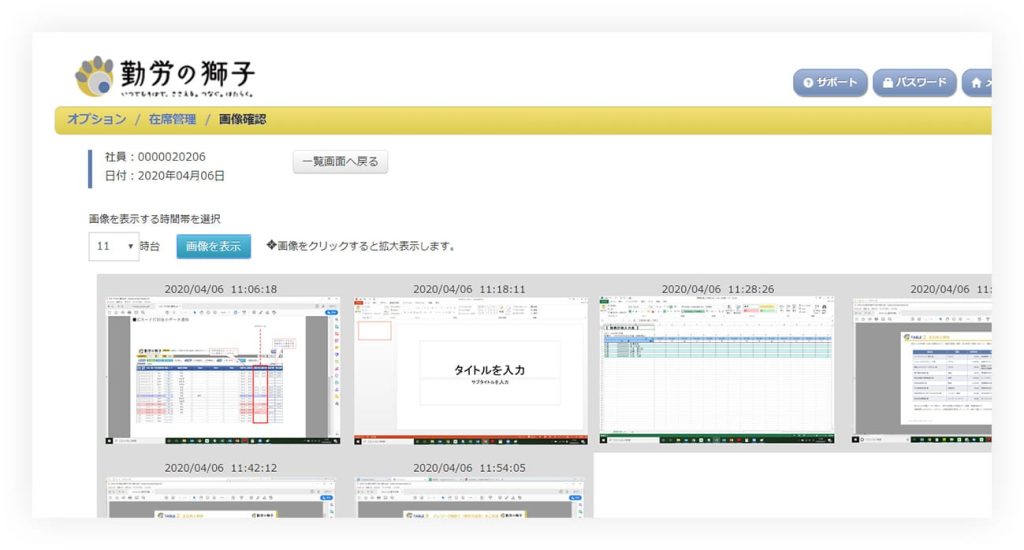The width and height of the screenshot is (1024, 550).
Task: Go to オプション in the breadcrumb
Action: (96, 120)
